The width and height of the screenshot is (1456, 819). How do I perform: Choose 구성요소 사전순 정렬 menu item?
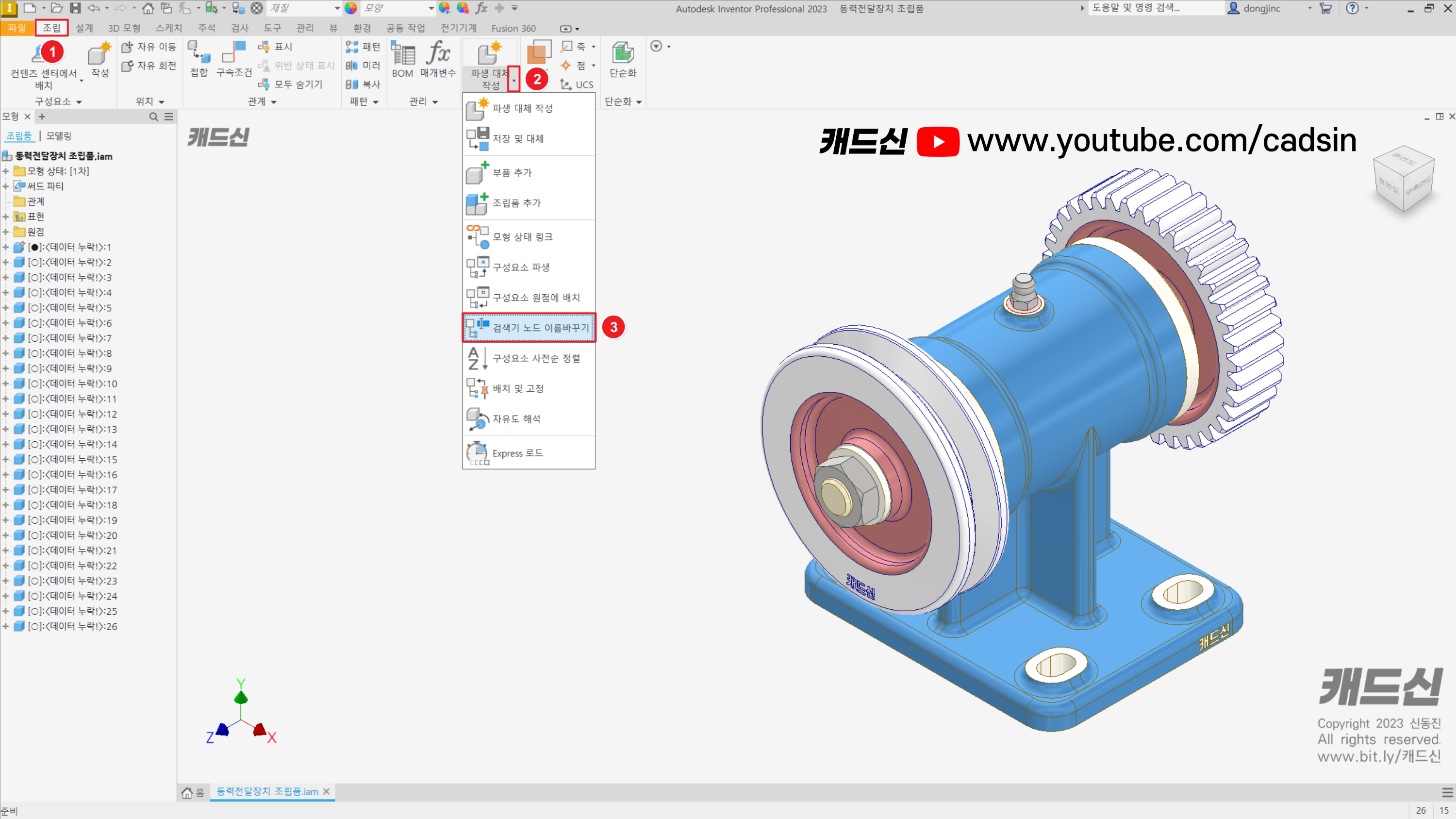pos(529,358)
